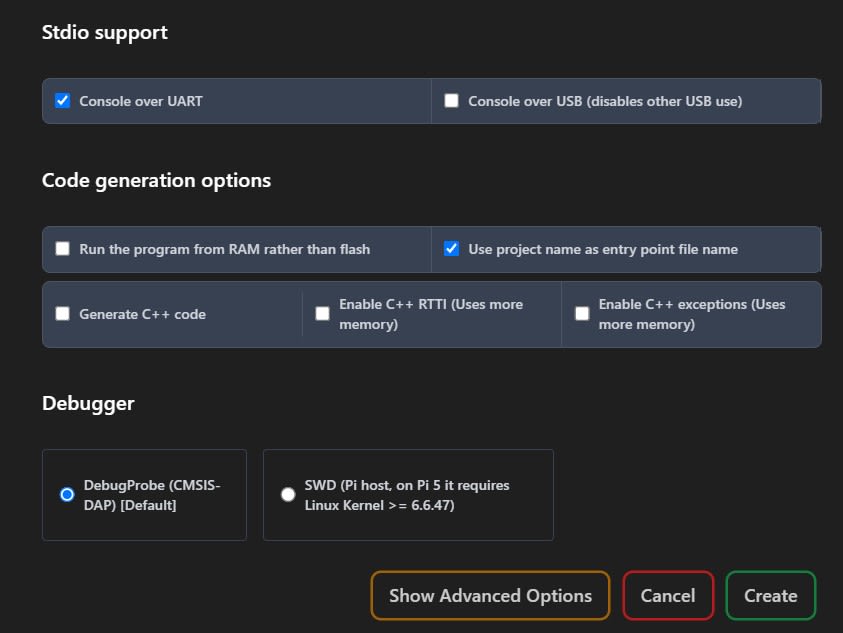Click the Enable C++ RTTI label text
This screenshot has height=633, width=843.
(x=431, y=314)
